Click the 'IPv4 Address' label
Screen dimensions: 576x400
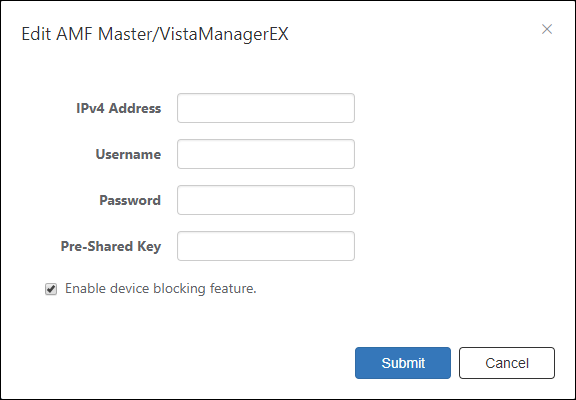pyautogui.click(x=118, y=108)
